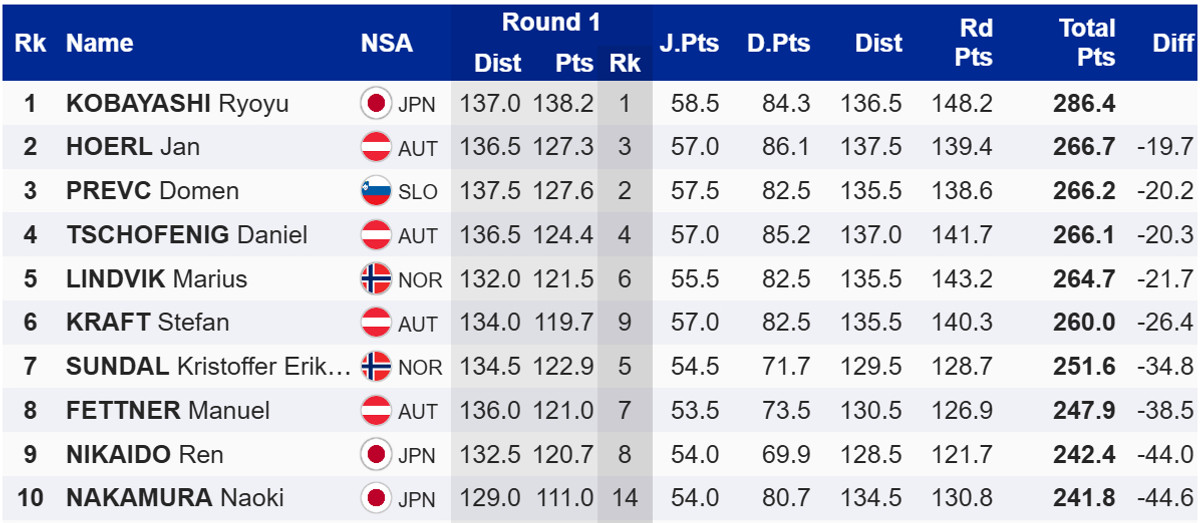The width and height of the screenshot is (1200, 523).
Task: Click the D.Pts column header
Action: 778,43
